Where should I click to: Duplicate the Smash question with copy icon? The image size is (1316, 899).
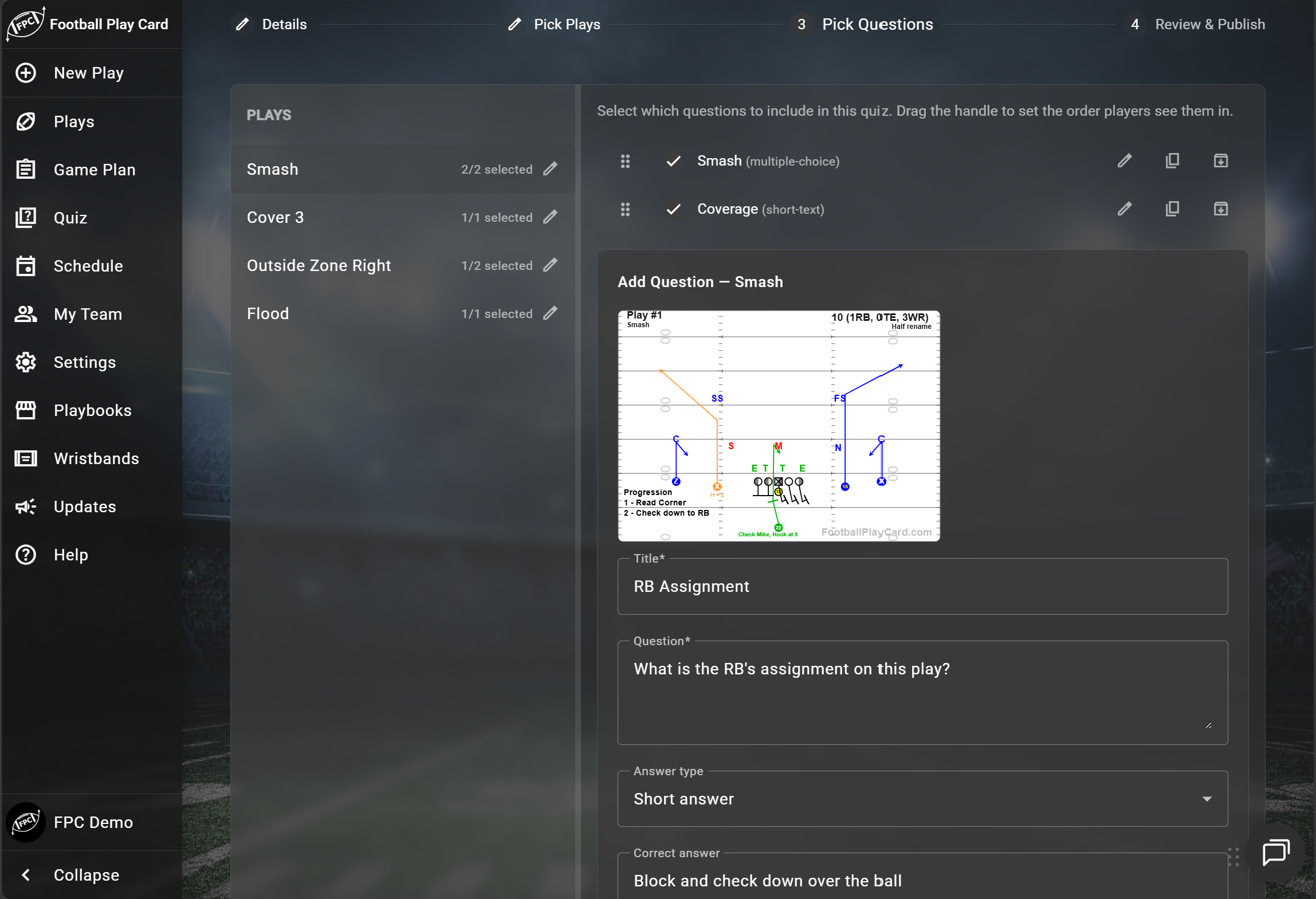[x=1172, y=161]
